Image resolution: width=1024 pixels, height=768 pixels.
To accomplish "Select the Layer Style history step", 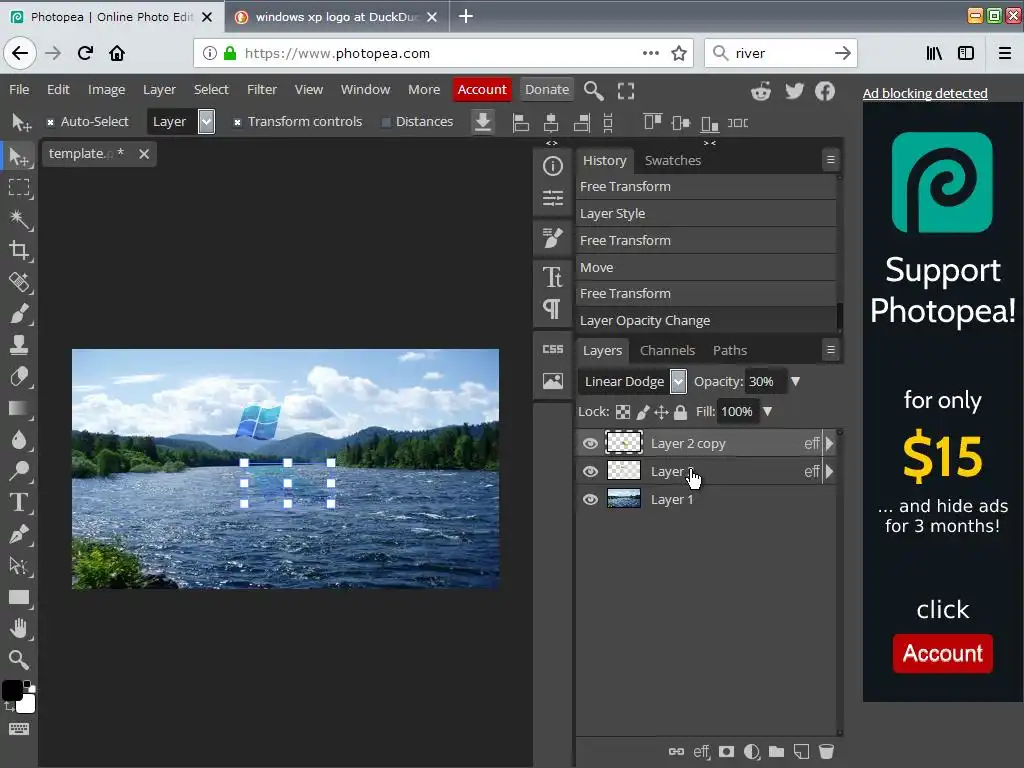I will pos(706,214).
